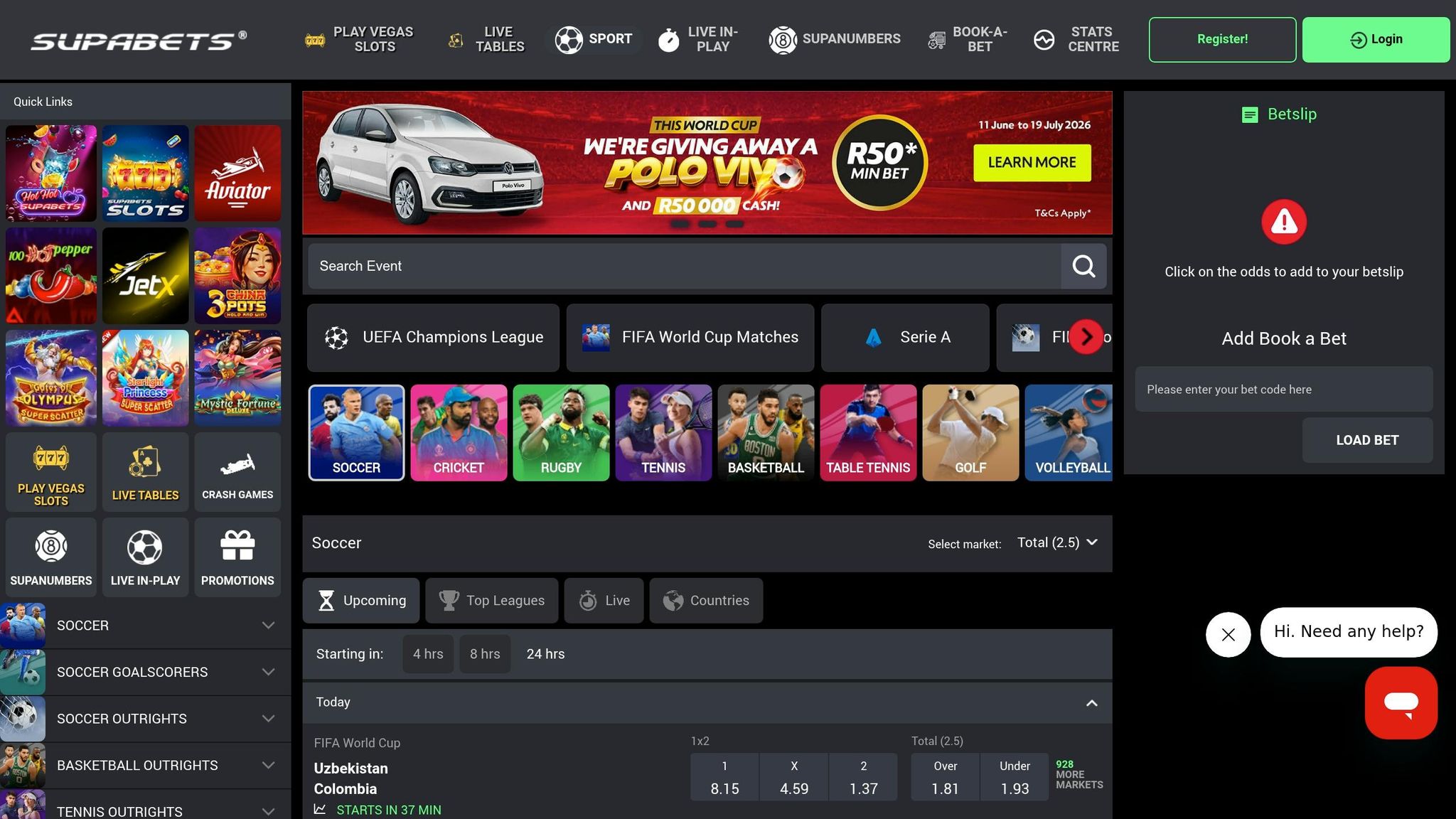Open the Mystic Fortune Deluxe game

237,378
